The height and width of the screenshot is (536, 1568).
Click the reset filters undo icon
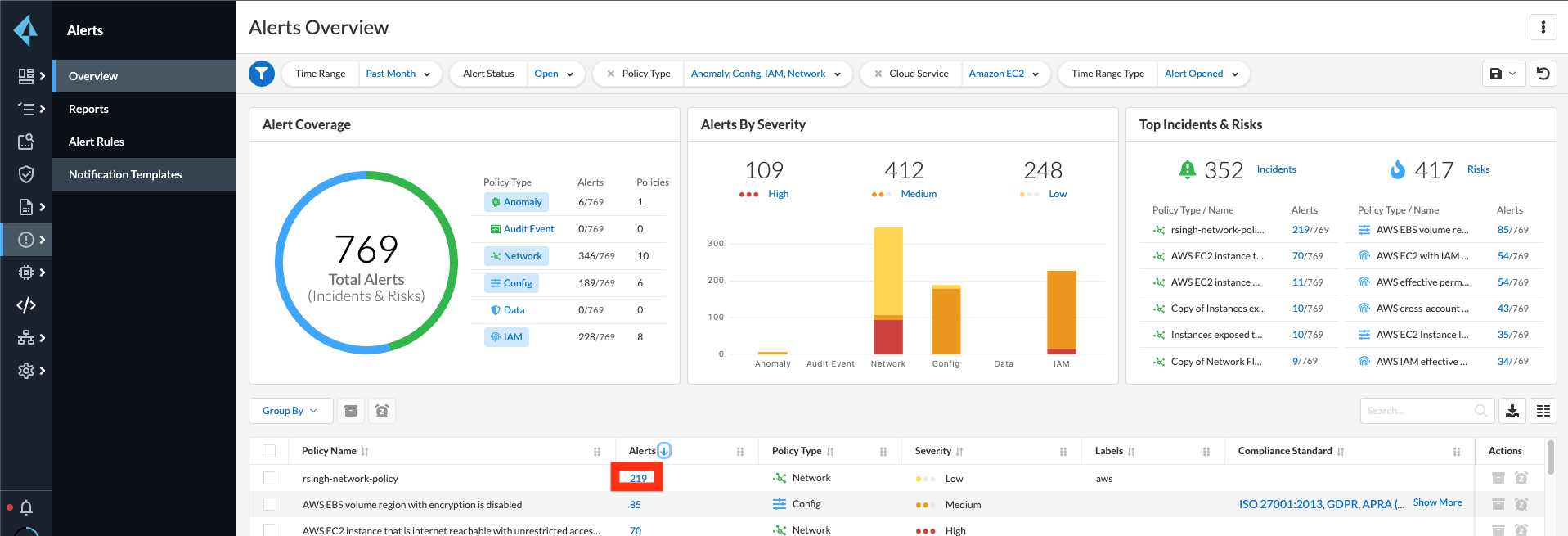tap(1543, 74)
